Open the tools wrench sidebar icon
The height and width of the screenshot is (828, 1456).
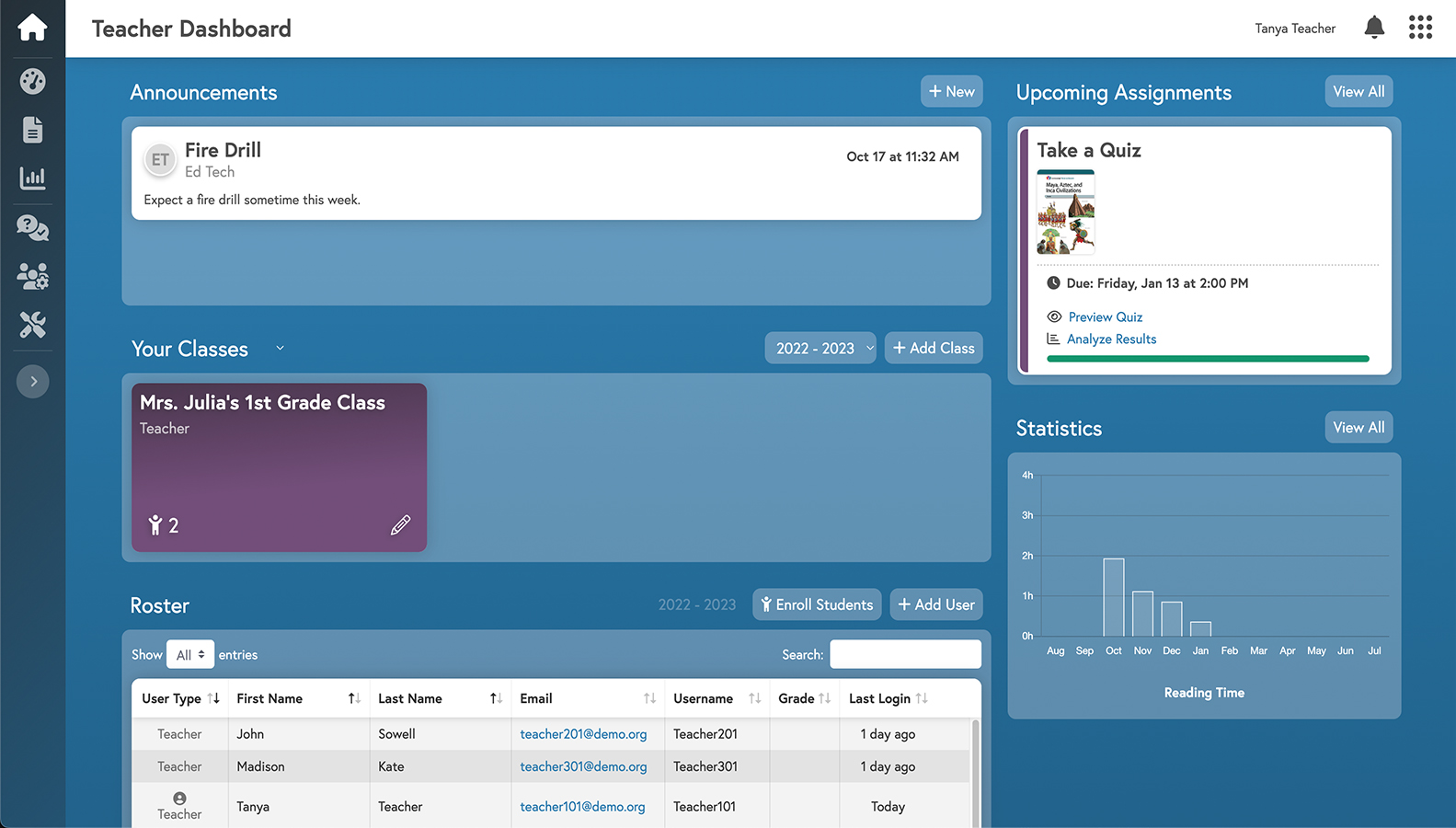coord(32,325)
